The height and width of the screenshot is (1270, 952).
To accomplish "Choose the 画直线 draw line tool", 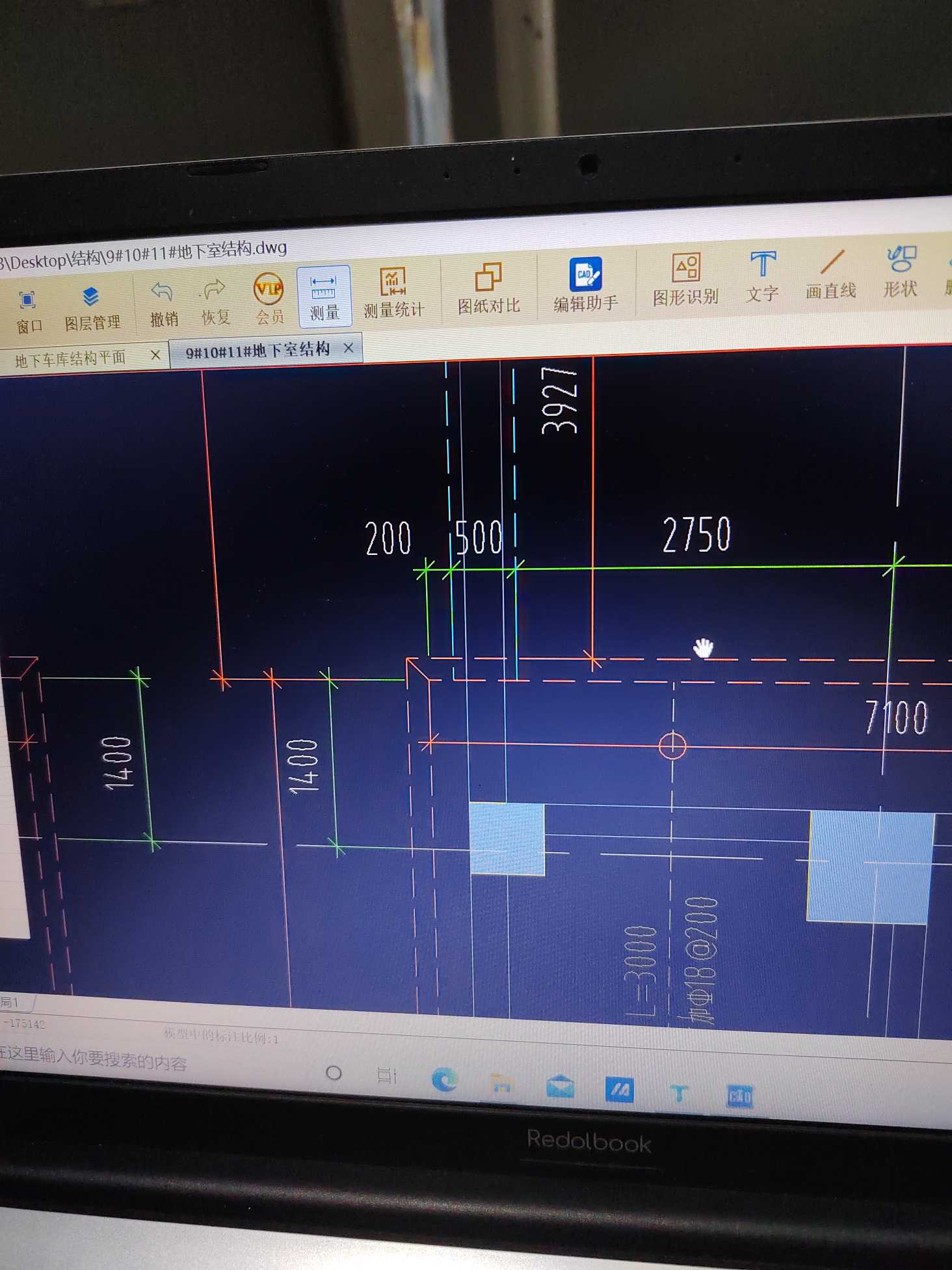I will point(831,273).
